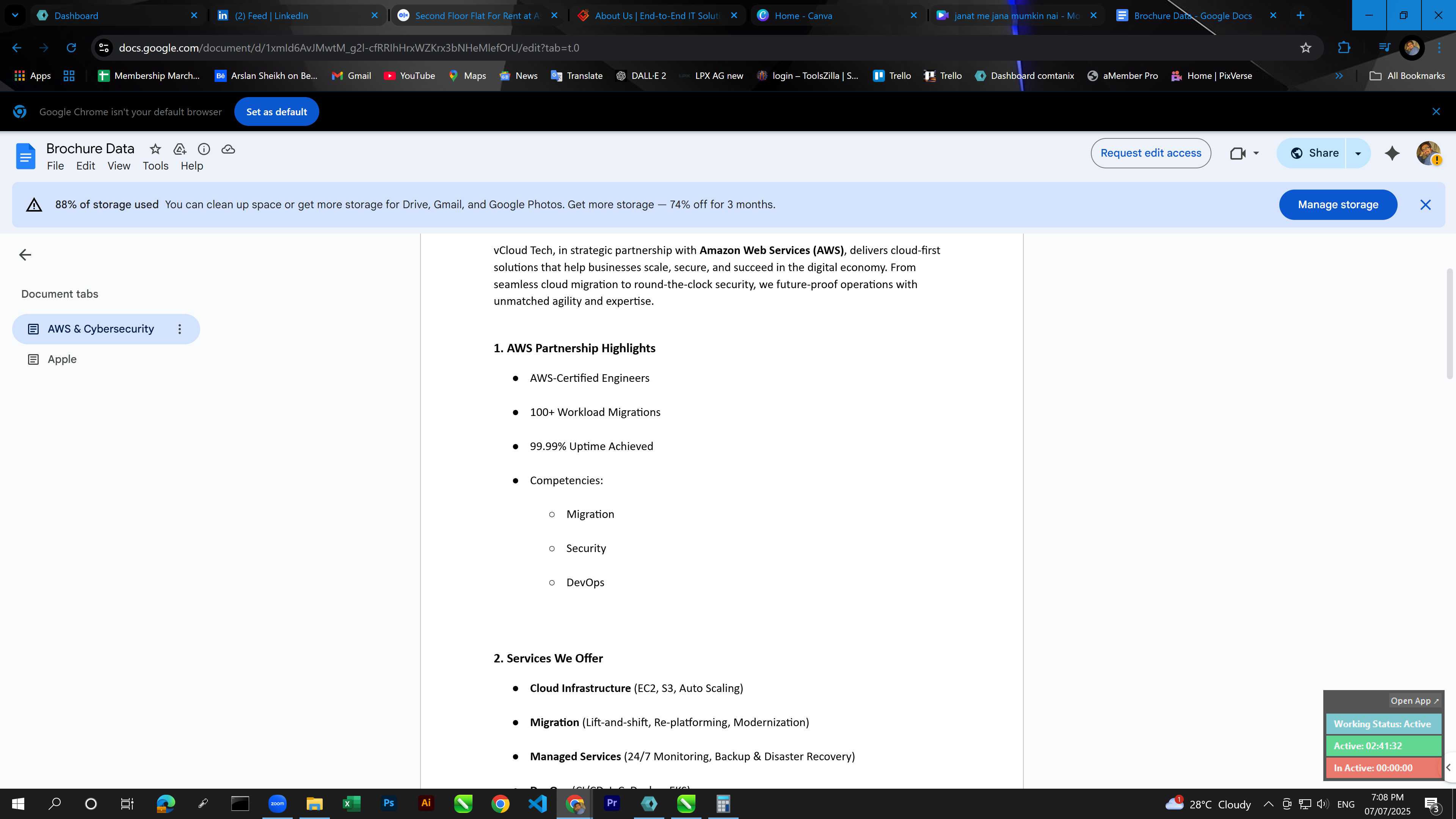
Task: Collapse document tabs with the back arrow
Action: [25, 255]
